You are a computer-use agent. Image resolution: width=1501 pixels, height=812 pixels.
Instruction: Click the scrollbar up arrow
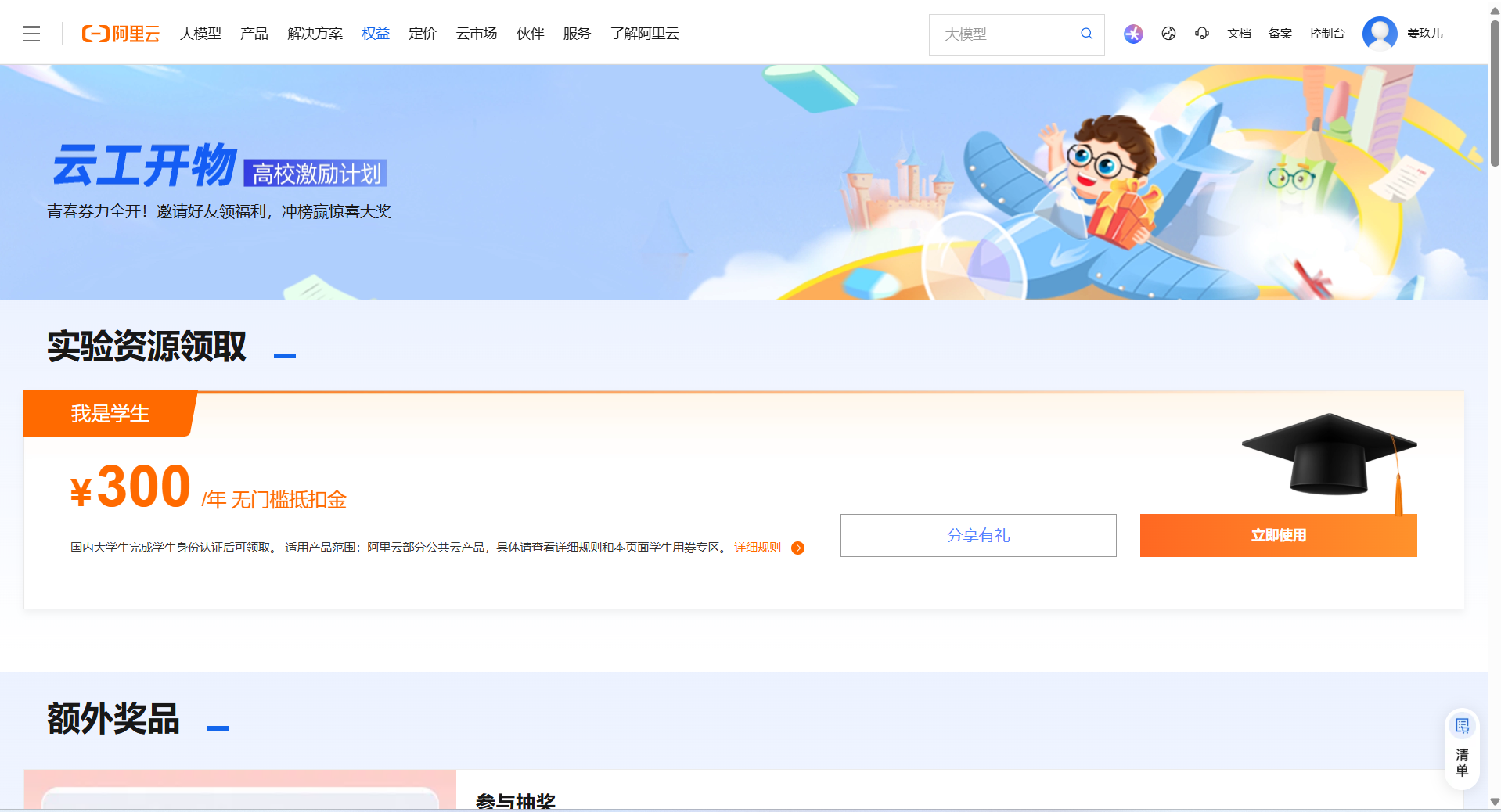[x=1495, y=10]
